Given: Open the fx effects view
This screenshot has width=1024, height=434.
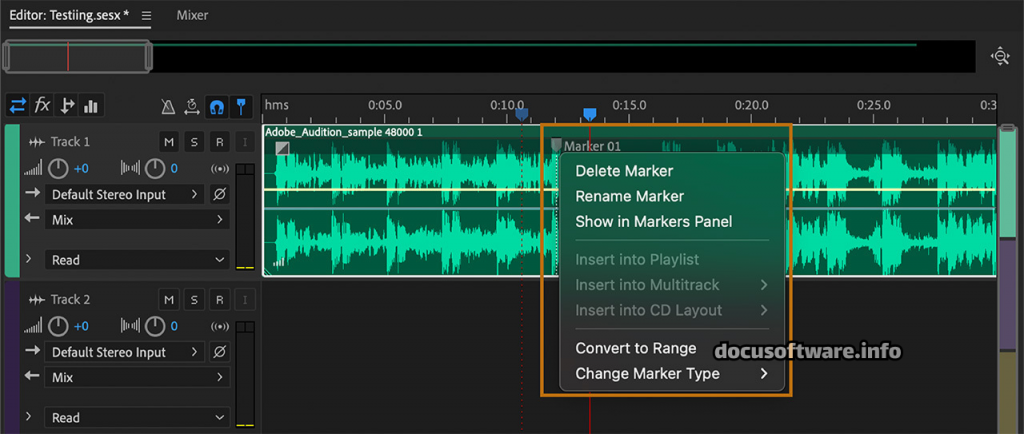Looking at the screenshot, I should click(x=42, y=105).
